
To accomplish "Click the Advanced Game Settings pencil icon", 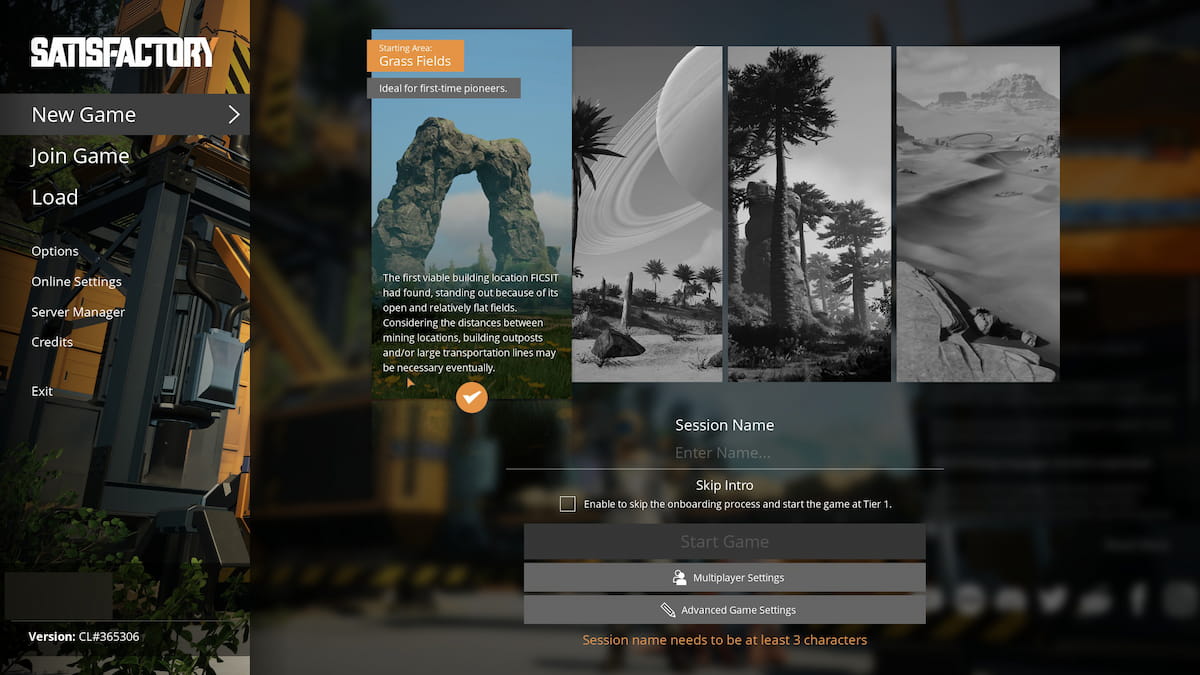I will click(x=668, y=609).
